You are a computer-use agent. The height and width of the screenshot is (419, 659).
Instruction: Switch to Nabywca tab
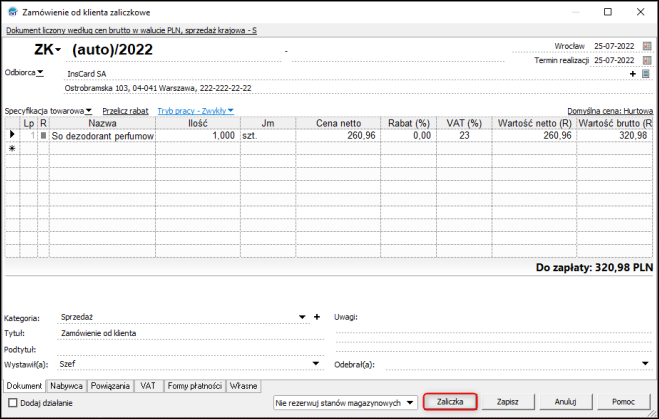66,386
